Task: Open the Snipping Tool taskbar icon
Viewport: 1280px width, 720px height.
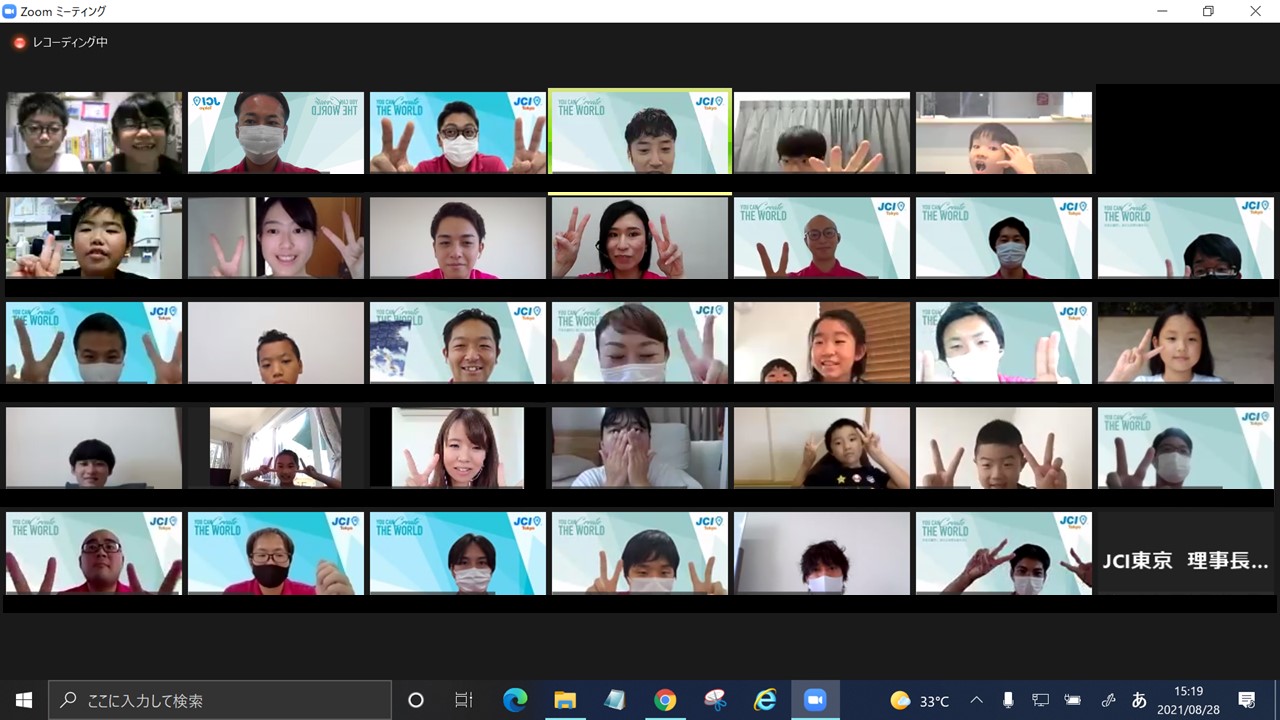Action: pyautogui.click(x=715, y=700)
